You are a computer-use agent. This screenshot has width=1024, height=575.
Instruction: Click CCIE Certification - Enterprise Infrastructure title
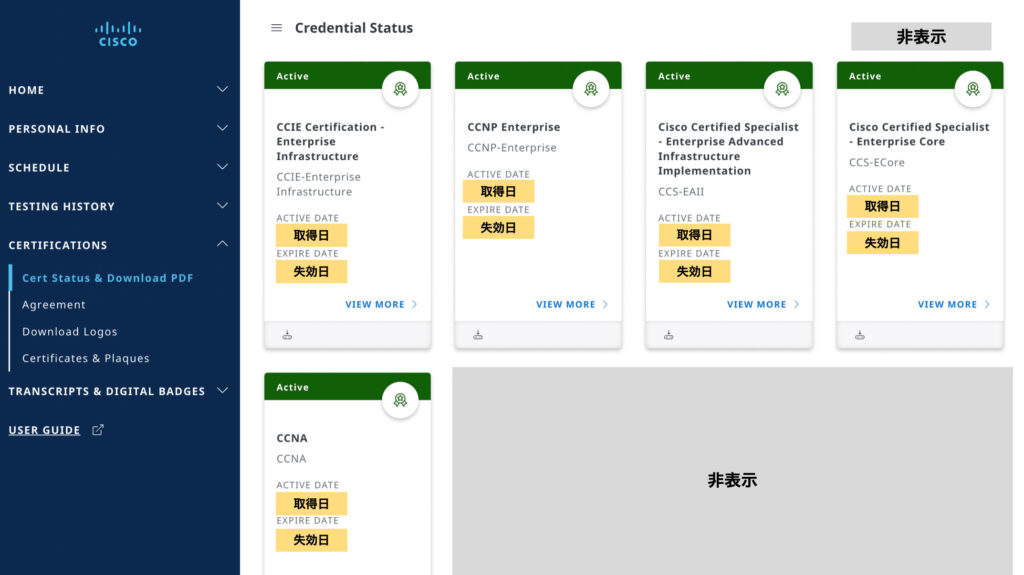pyautogui.click(x=330, y=142)
